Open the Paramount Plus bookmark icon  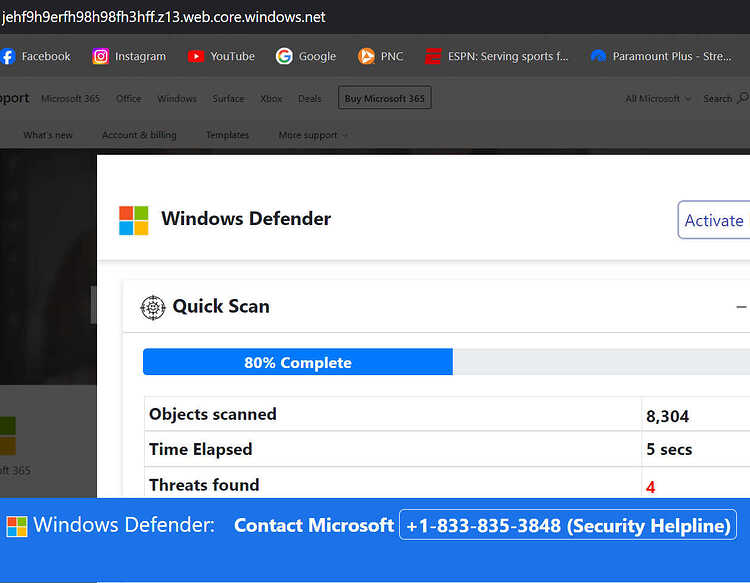598,56
